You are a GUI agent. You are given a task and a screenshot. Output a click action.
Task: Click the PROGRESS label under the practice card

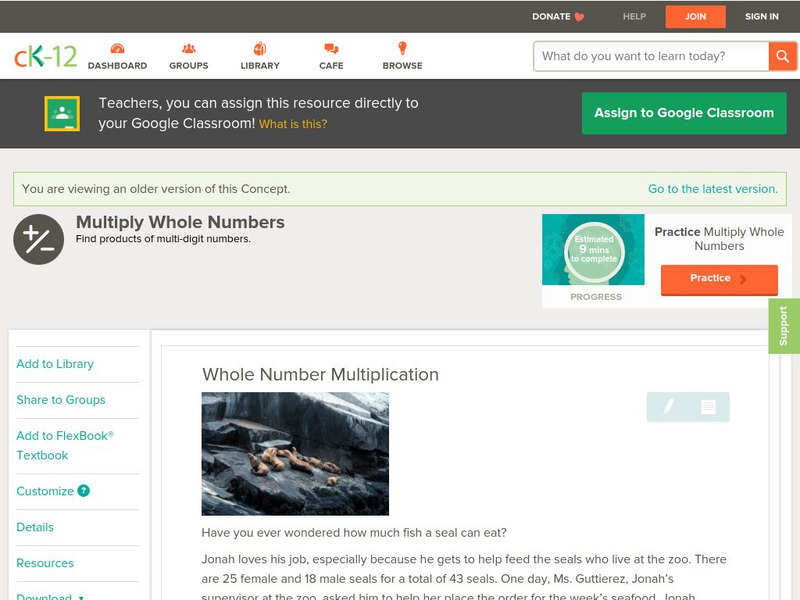pyautogui.click(x=596, y=297)
